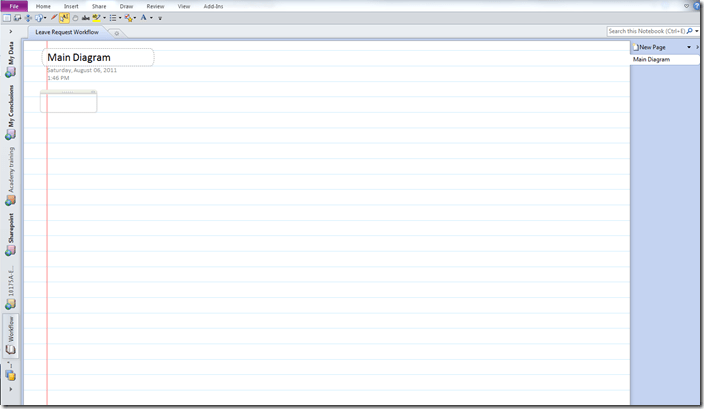Click the help question mark icon
The image size is (704, 409).
[x=697, y=6]
